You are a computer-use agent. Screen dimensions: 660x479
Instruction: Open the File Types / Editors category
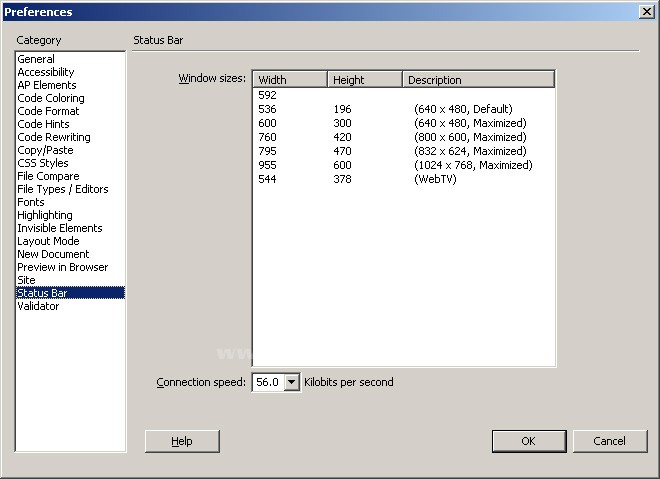click(x=63, y=189)
